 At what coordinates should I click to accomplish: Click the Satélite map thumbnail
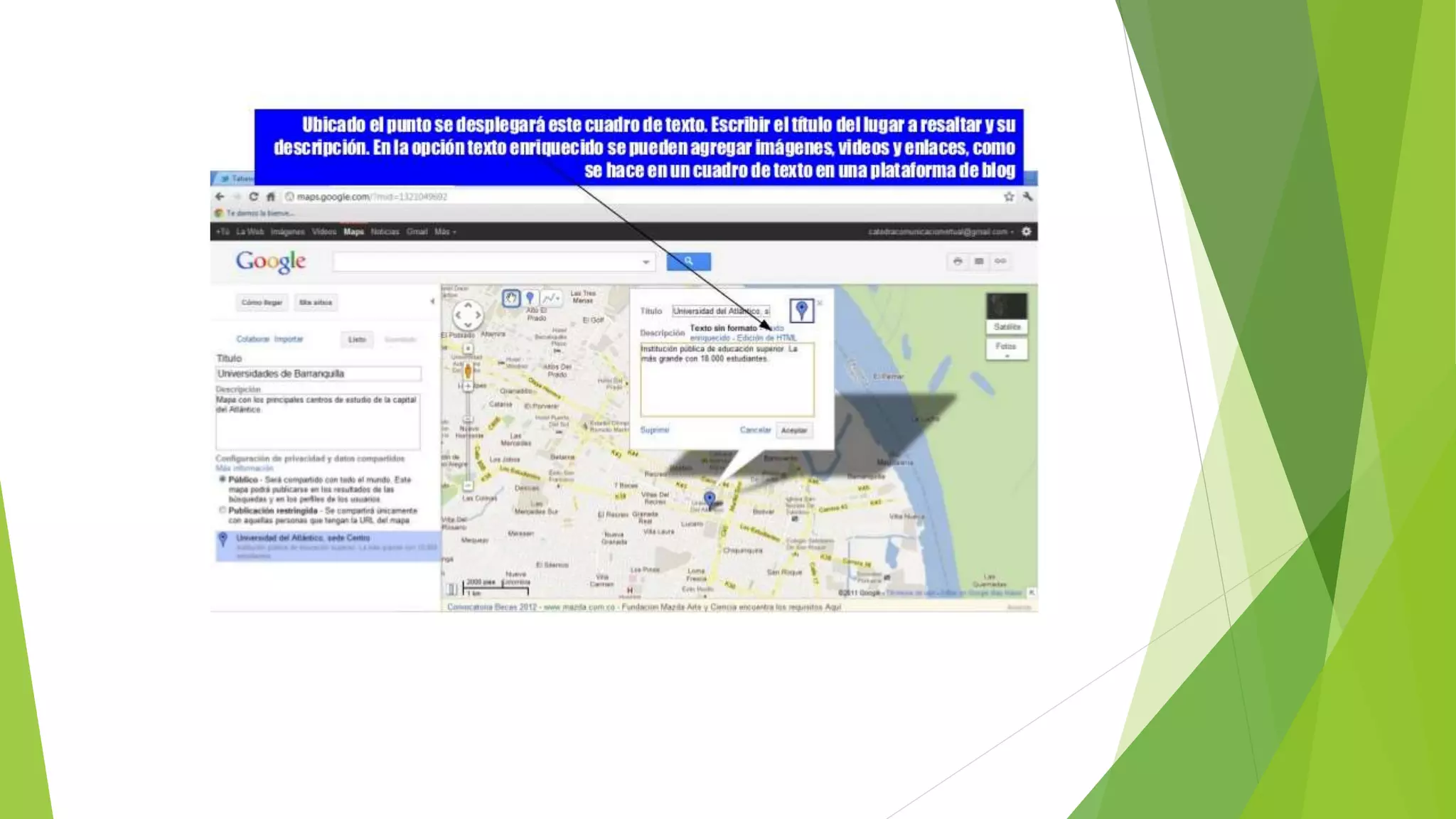[x=1006, y=313]
